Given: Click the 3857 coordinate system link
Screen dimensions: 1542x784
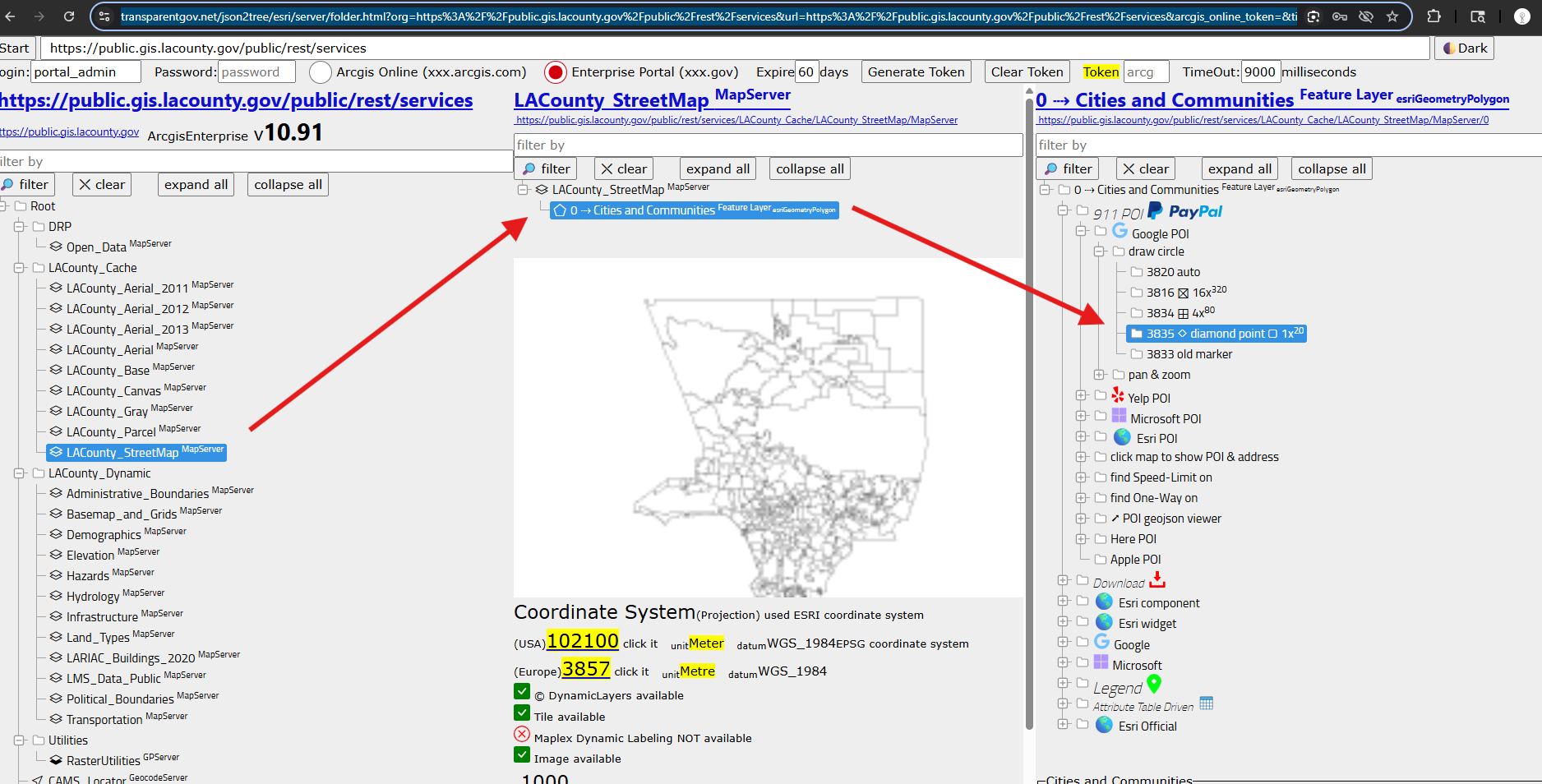Looking at the screenshot, I should [586, 669].
